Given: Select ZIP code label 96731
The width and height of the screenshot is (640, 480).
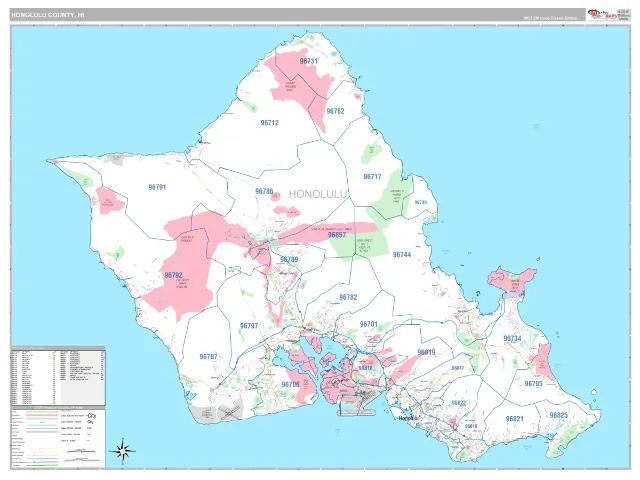Looking at the screenshot, I should [x=308, y=61].
